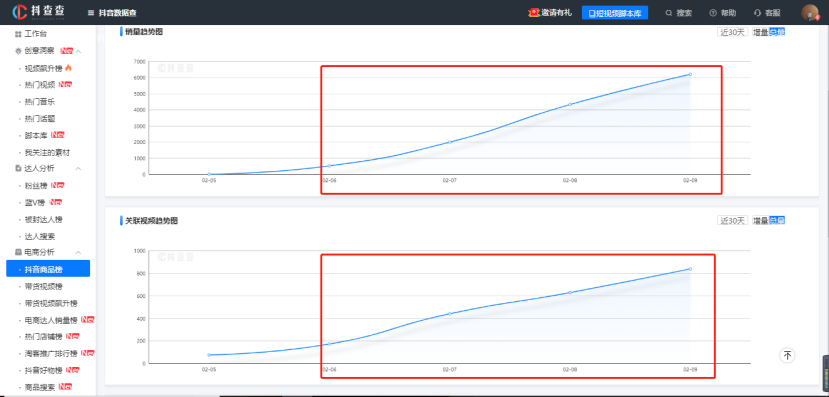
Task: Click 近30天 on the sales trend chart
Action: point(732,32)
